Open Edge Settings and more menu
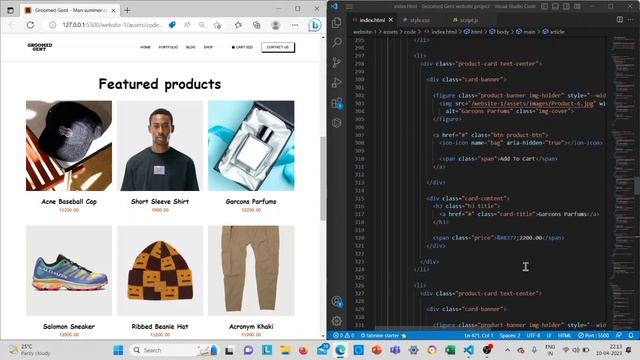 295,25
